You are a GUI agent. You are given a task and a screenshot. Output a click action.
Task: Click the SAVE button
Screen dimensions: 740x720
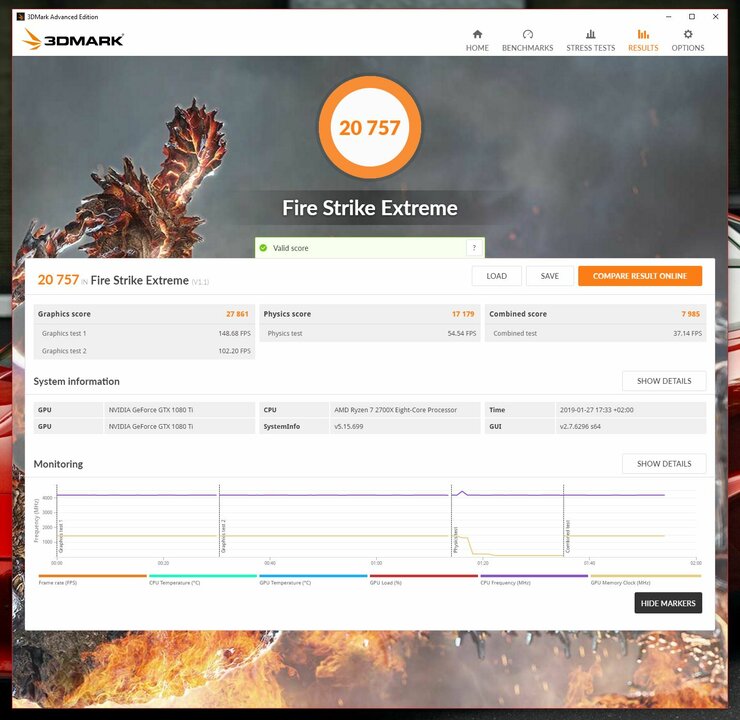(550, 276)
